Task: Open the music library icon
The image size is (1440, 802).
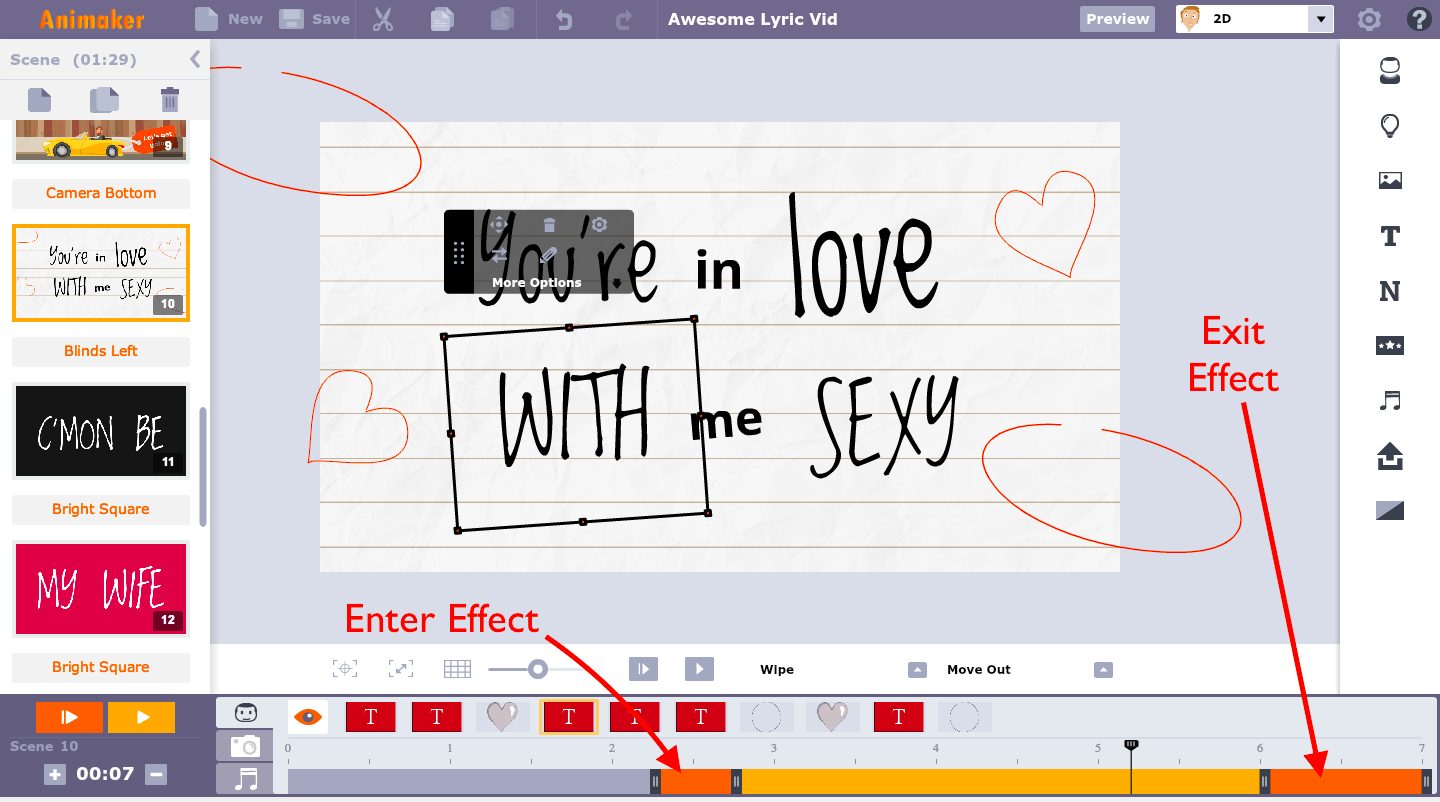Action: coord(1390,401)
